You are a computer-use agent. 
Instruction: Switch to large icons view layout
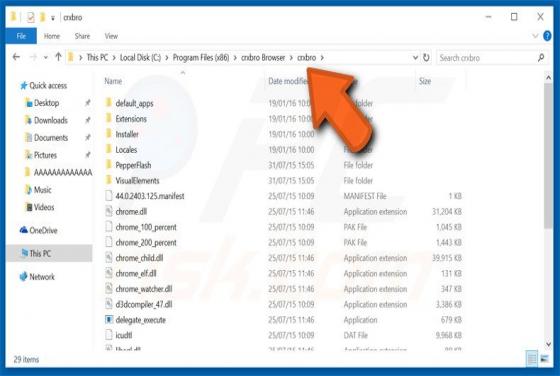pyautogui.click(x=545, y=359)
